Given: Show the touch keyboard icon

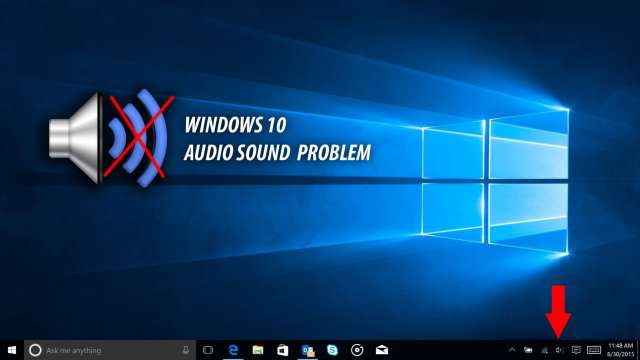Looking at the screenshot, I should (x=594, y=350).
